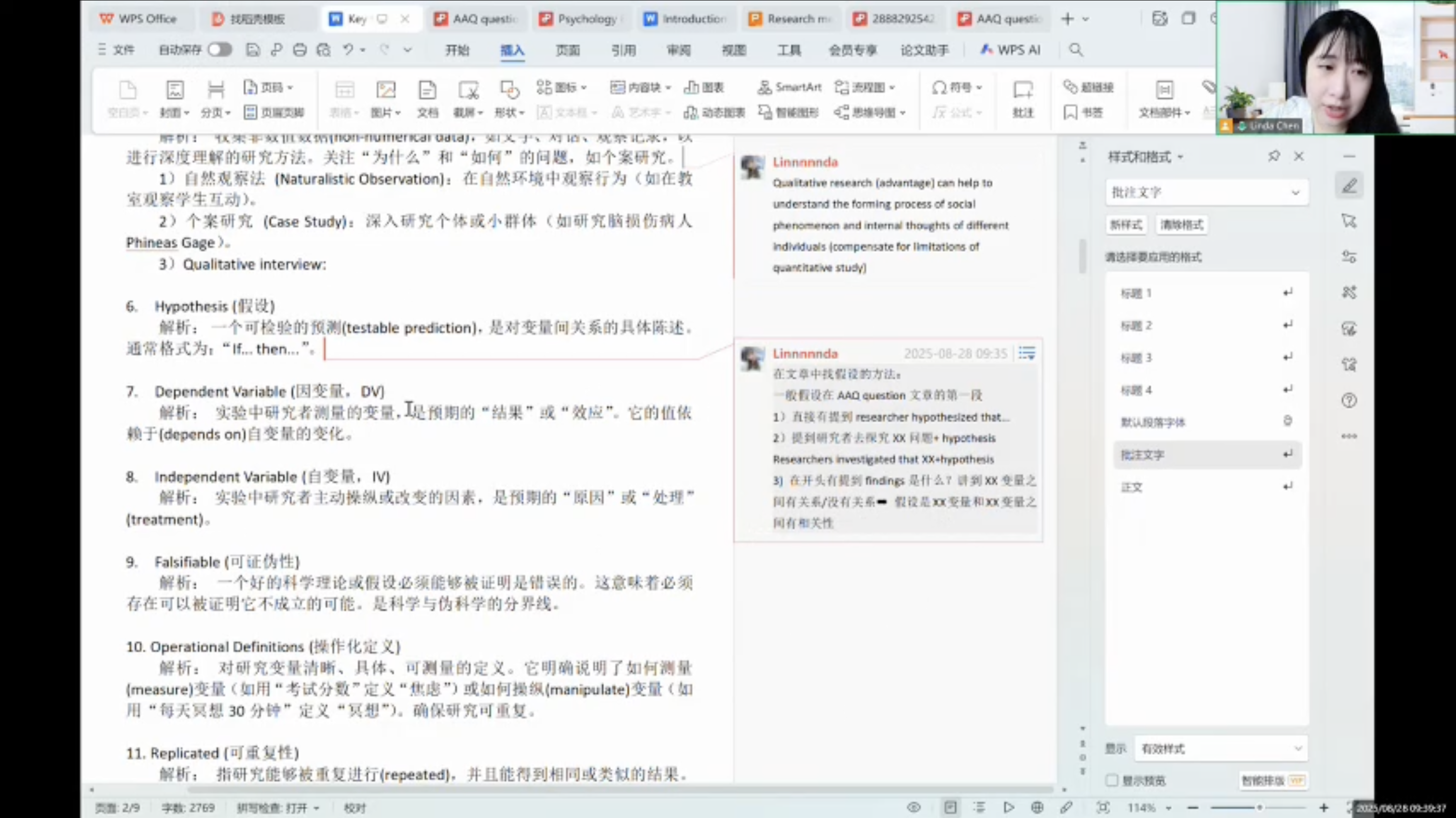Open the 有效样式 display dropdown
Screen dimensions: 1456x818
[x=1298, y=749]
